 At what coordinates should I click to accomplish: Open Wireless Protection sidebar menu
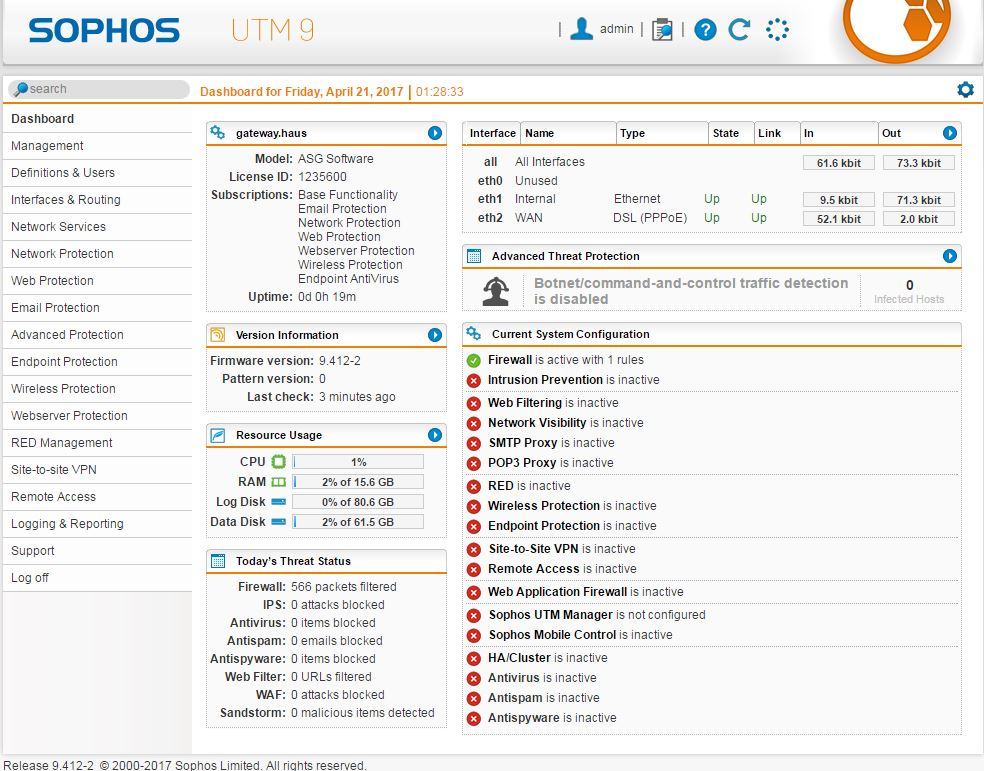pos(97,388)
